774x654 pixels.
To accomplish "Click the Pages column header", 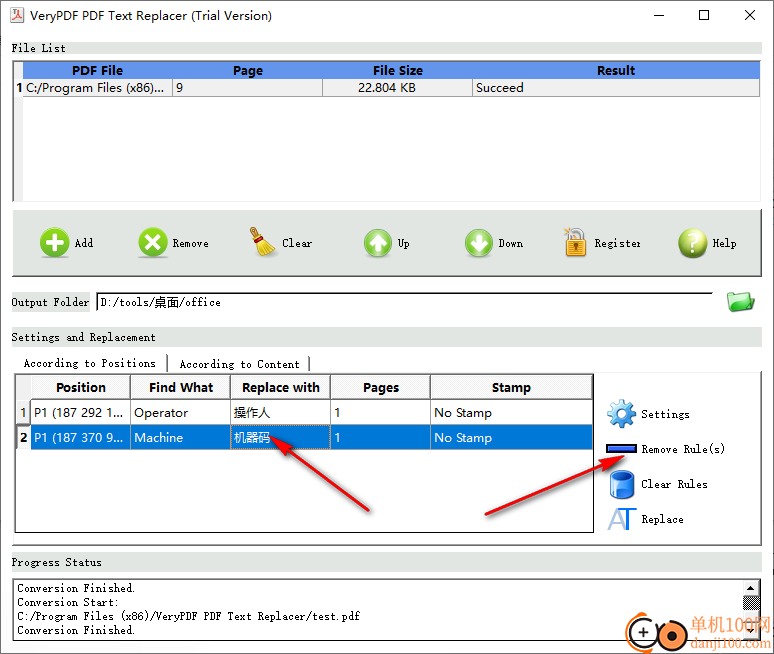I will click(381, 387).
